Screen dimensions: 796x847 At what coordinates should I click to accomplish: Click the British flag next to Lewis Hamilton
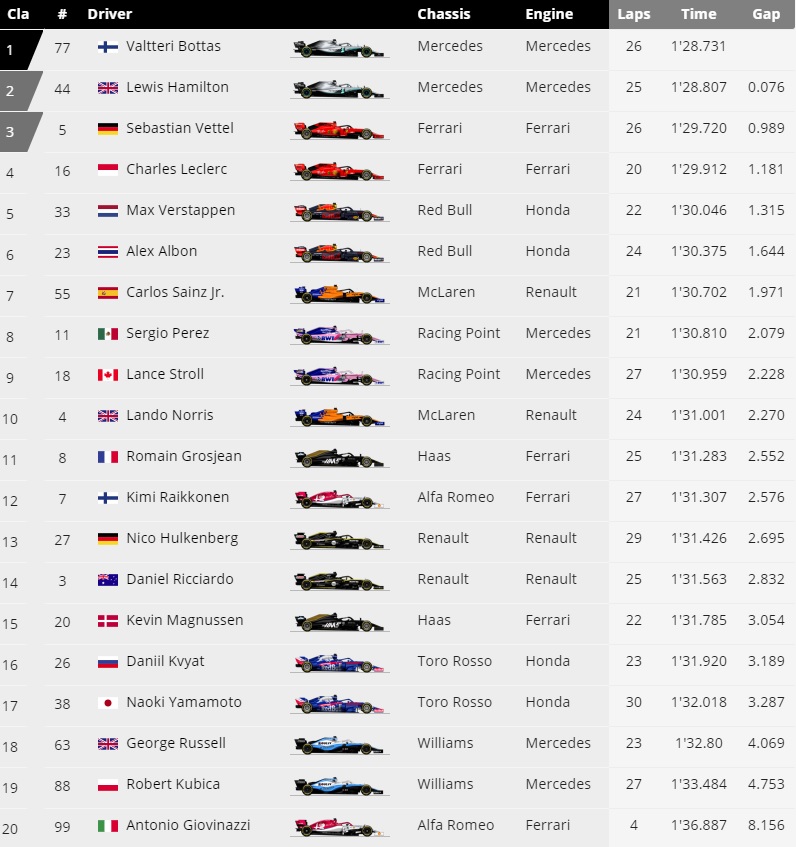pos(108,88)
